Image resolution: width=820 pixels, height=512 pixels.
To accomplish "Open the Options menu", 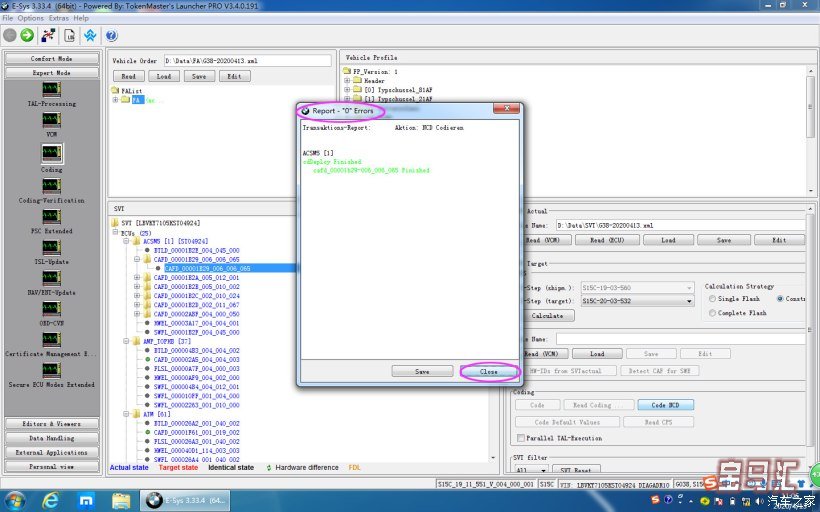I will (30, 18).
